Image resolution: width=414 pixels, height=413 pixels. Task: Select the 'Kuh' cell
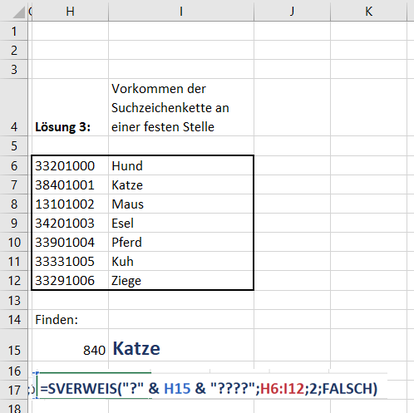181,261
